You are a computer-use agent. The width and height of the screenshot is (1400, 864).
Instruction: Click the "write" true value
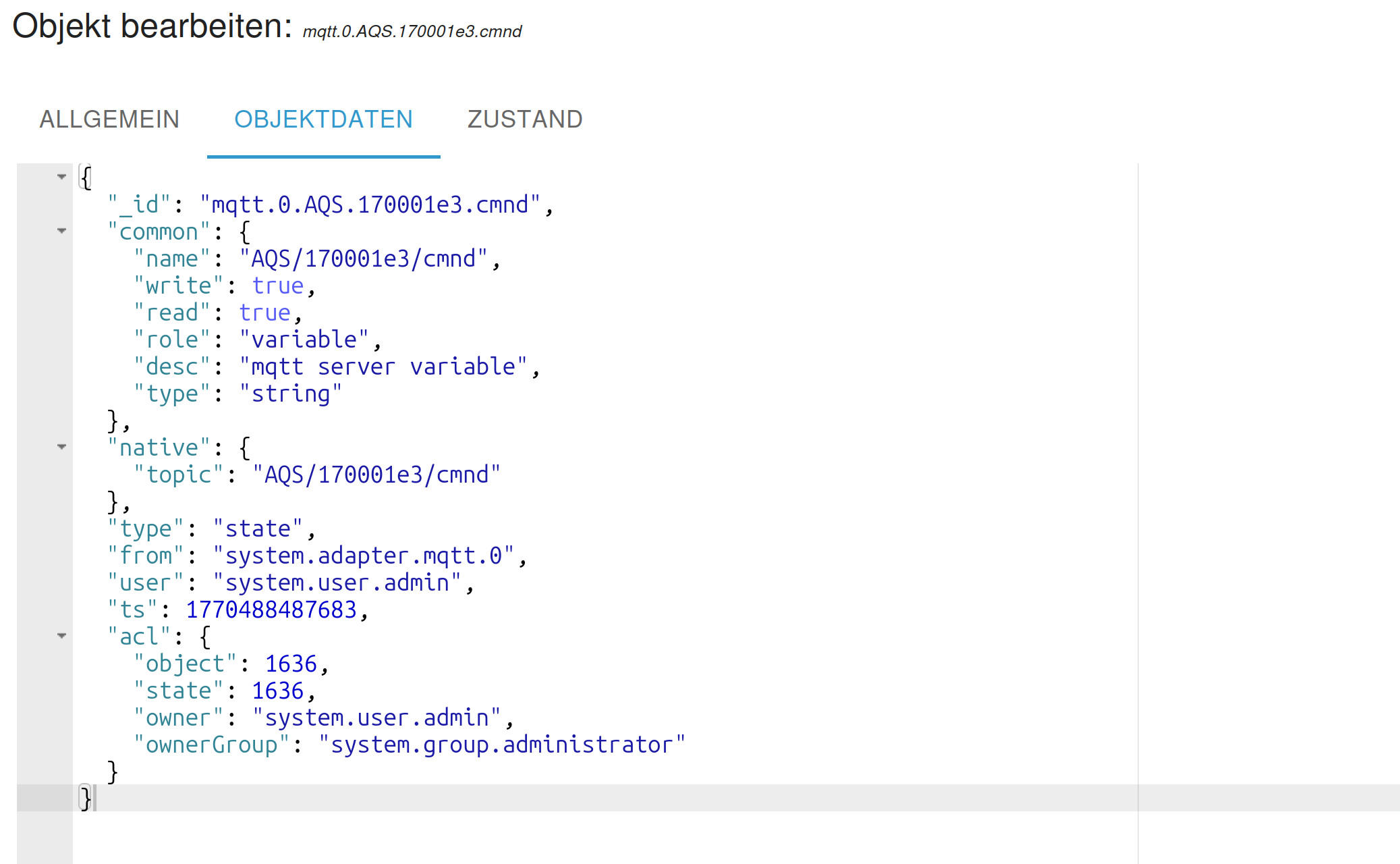(x=278, y=286)
